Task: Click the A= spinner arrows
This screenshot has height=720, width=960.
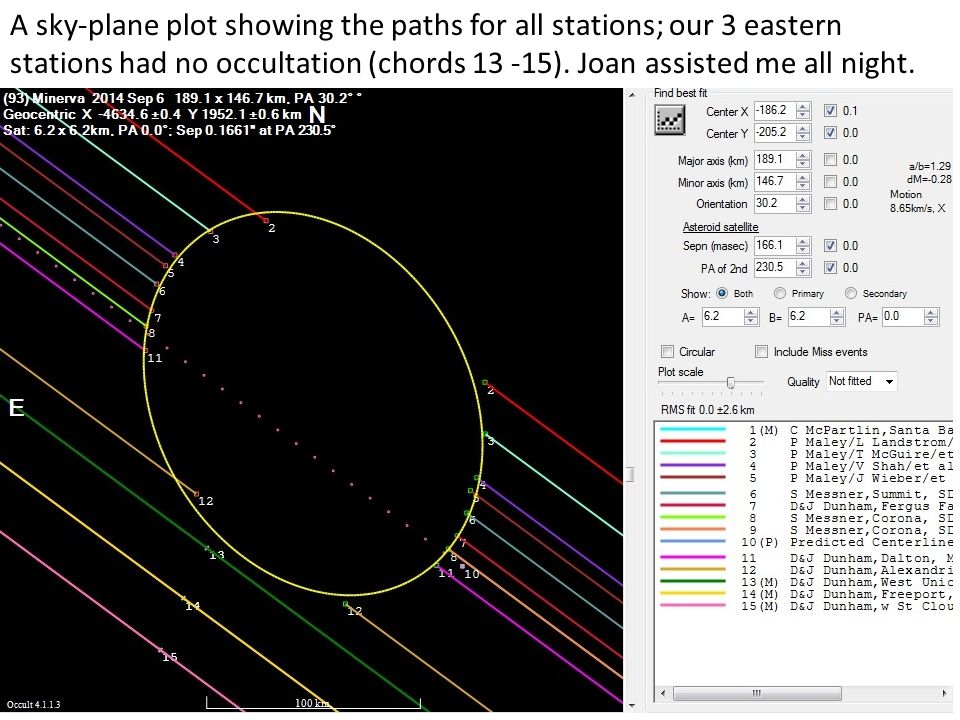Action: click(751, 317)
